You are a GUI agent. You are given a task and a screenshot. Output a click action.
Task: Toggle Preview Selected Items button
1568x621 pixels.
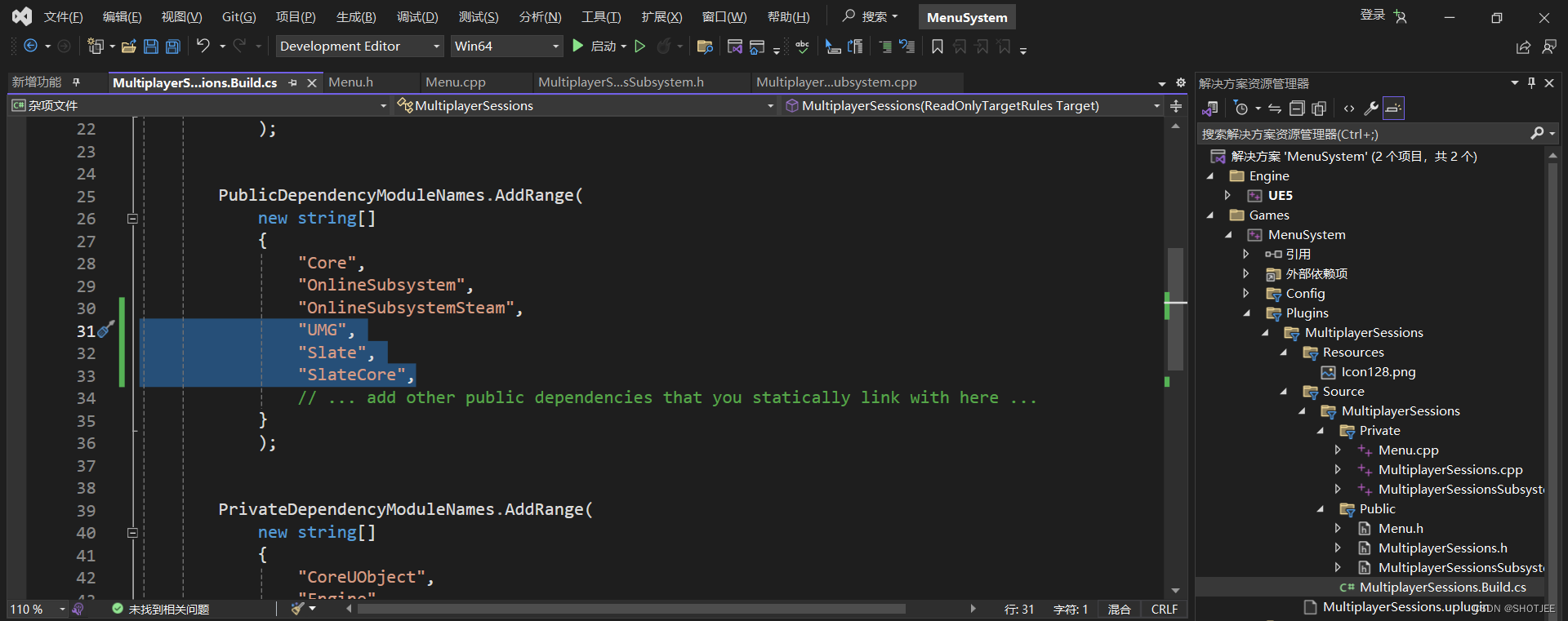(x=1393, y=108)
